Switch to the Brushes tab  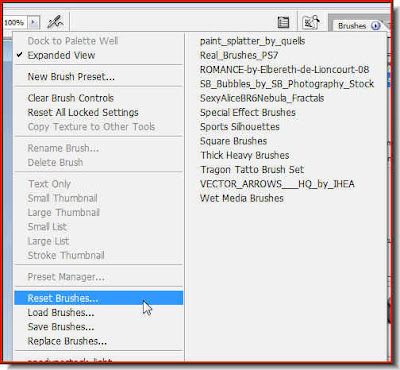pos(352,26)
